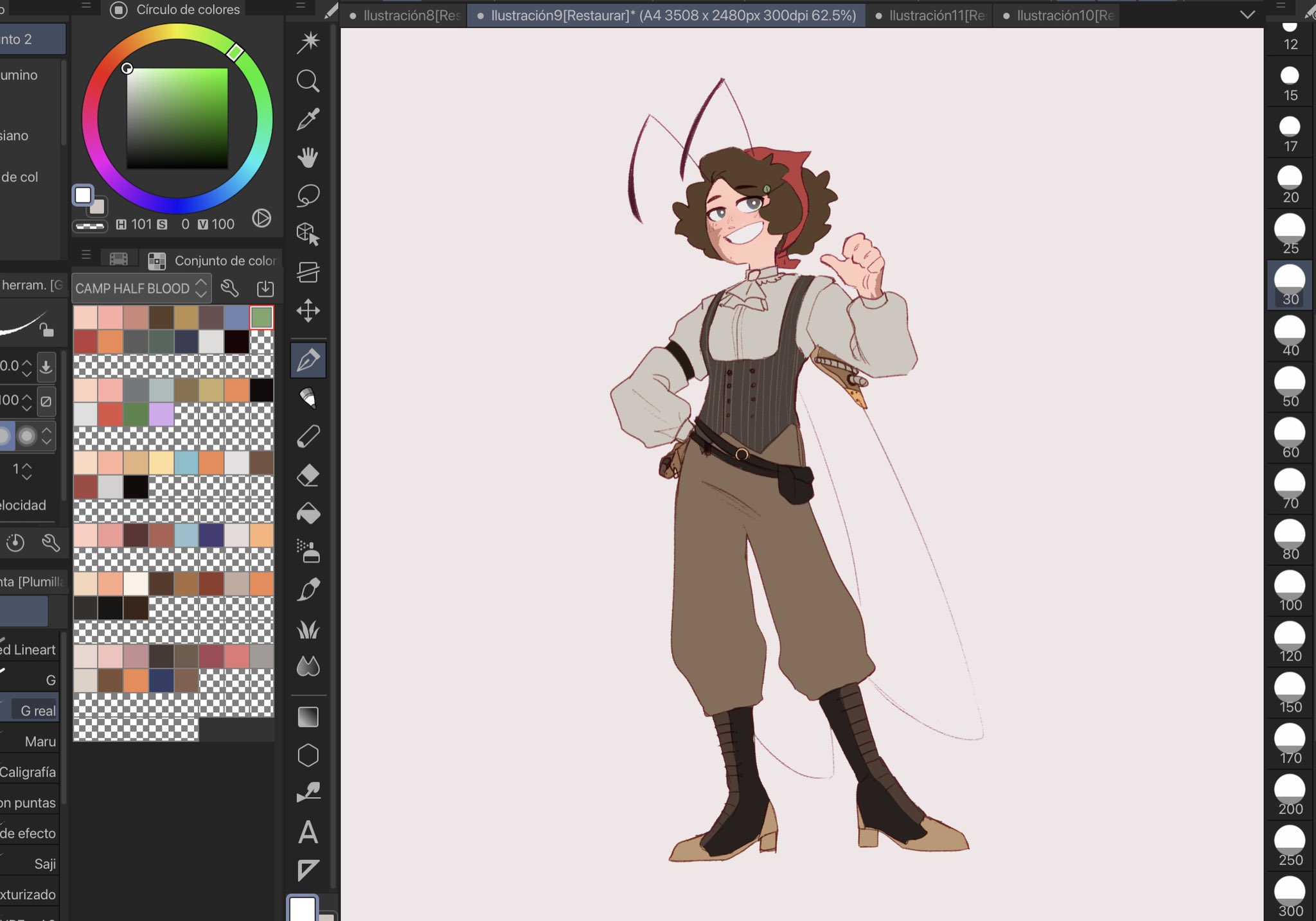1316x921 pixels.
Task: Open sub tool settings wrench icon
Action: [x=51, y=543]
